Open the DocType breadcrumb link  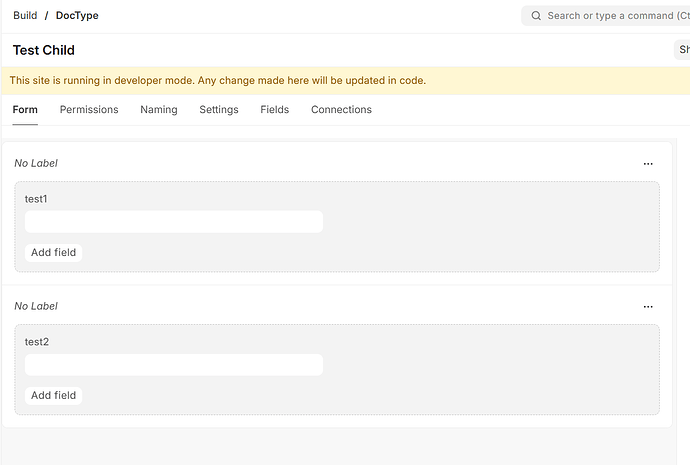[x=77, y=16]
